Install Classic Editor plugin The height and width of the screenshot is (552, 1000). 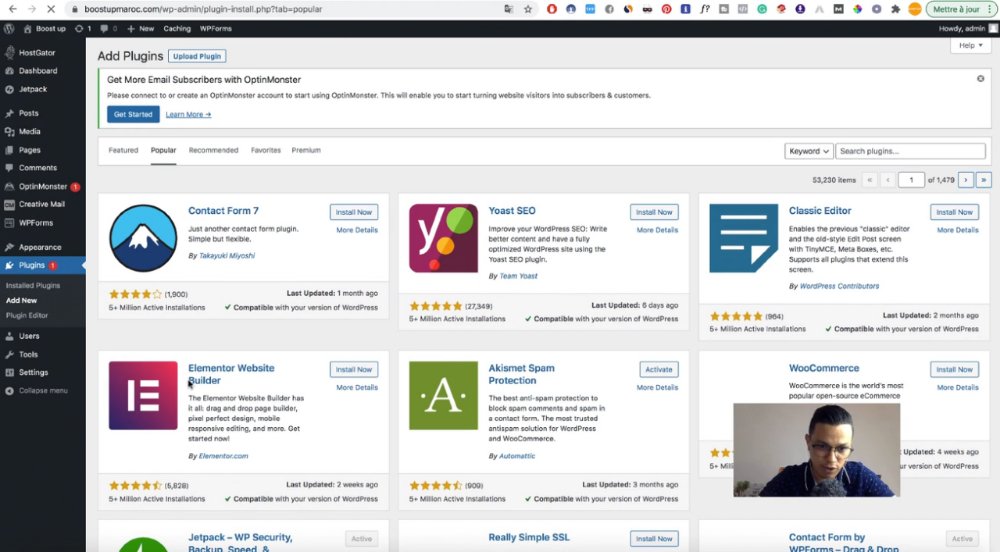coord(955,212)
